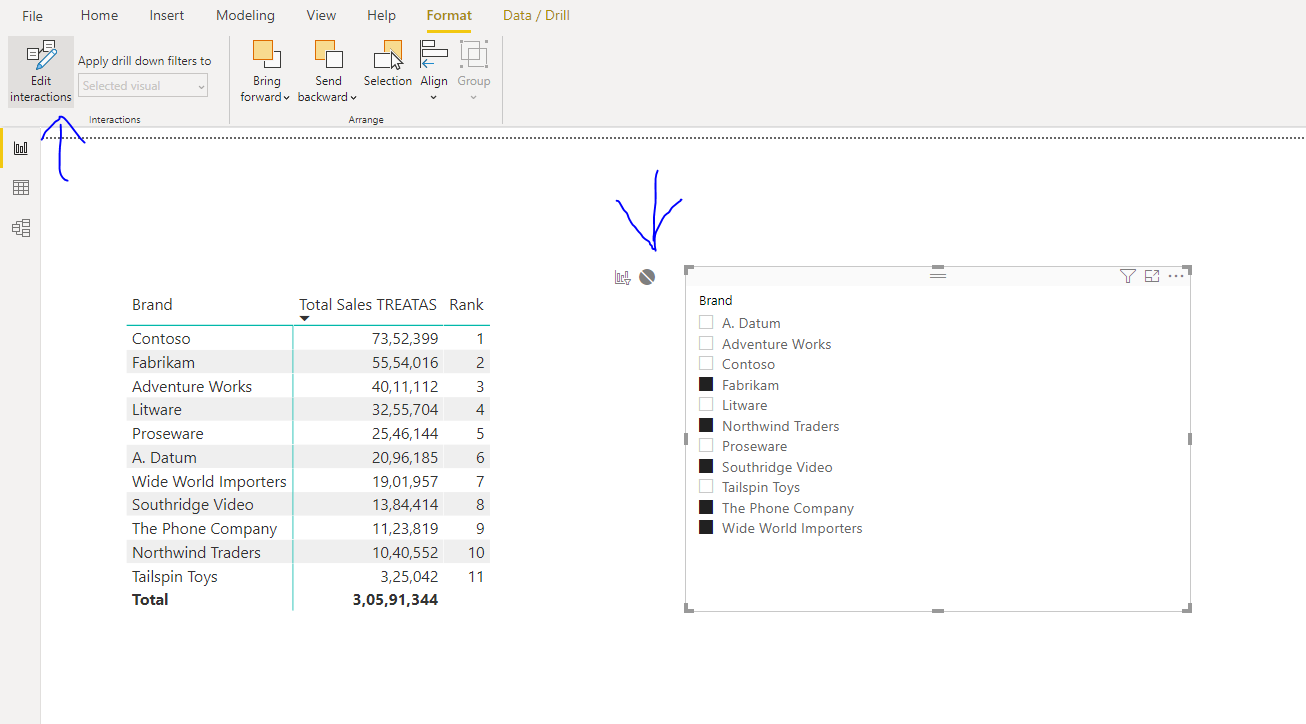Viewport: 1306px width, 724px height.
Task: Click the slicer's filter funnel icon
Action: point(1128,276)
